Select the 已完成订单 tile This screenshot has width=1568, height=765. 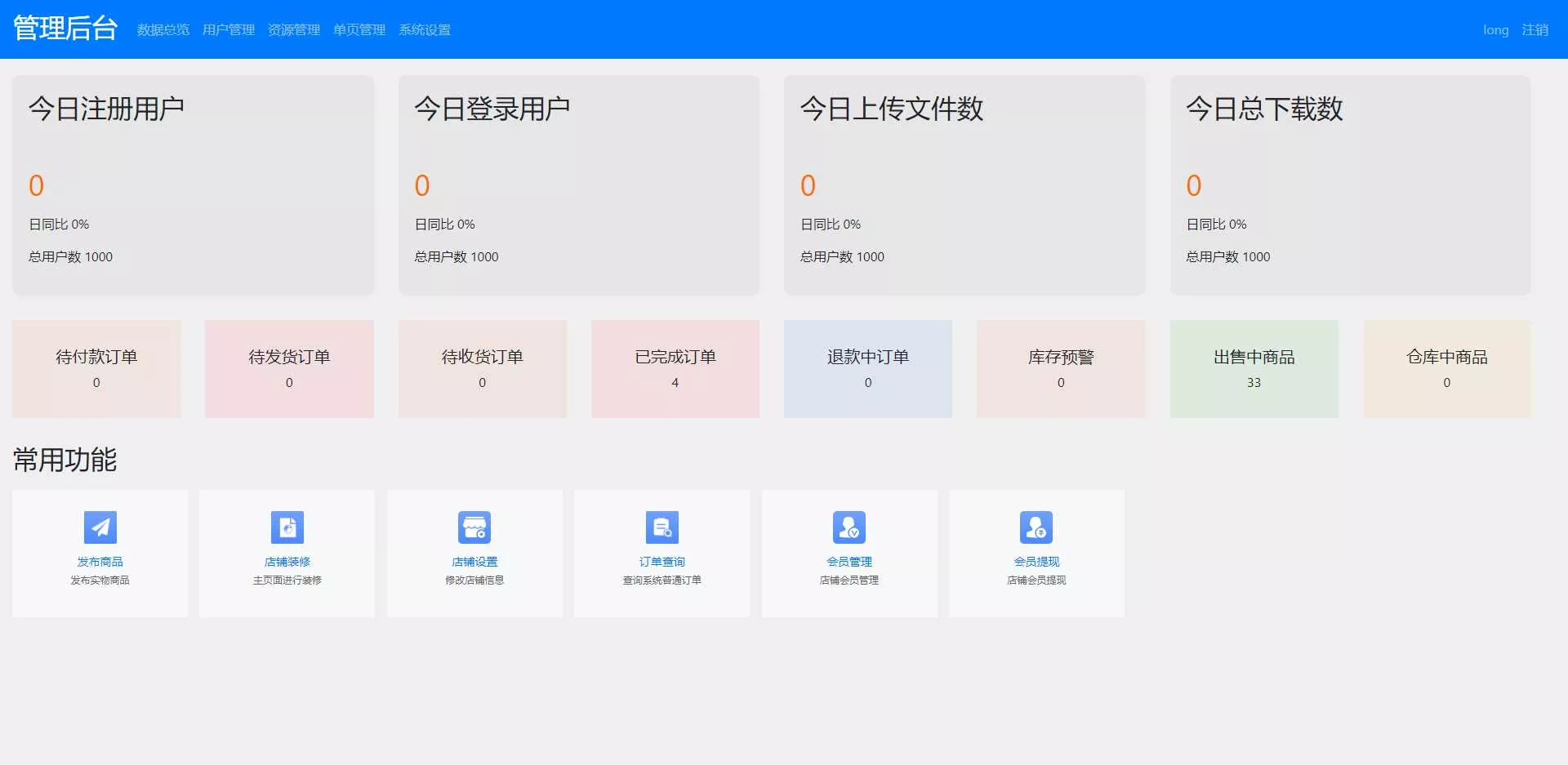click(x=675, y=369)
